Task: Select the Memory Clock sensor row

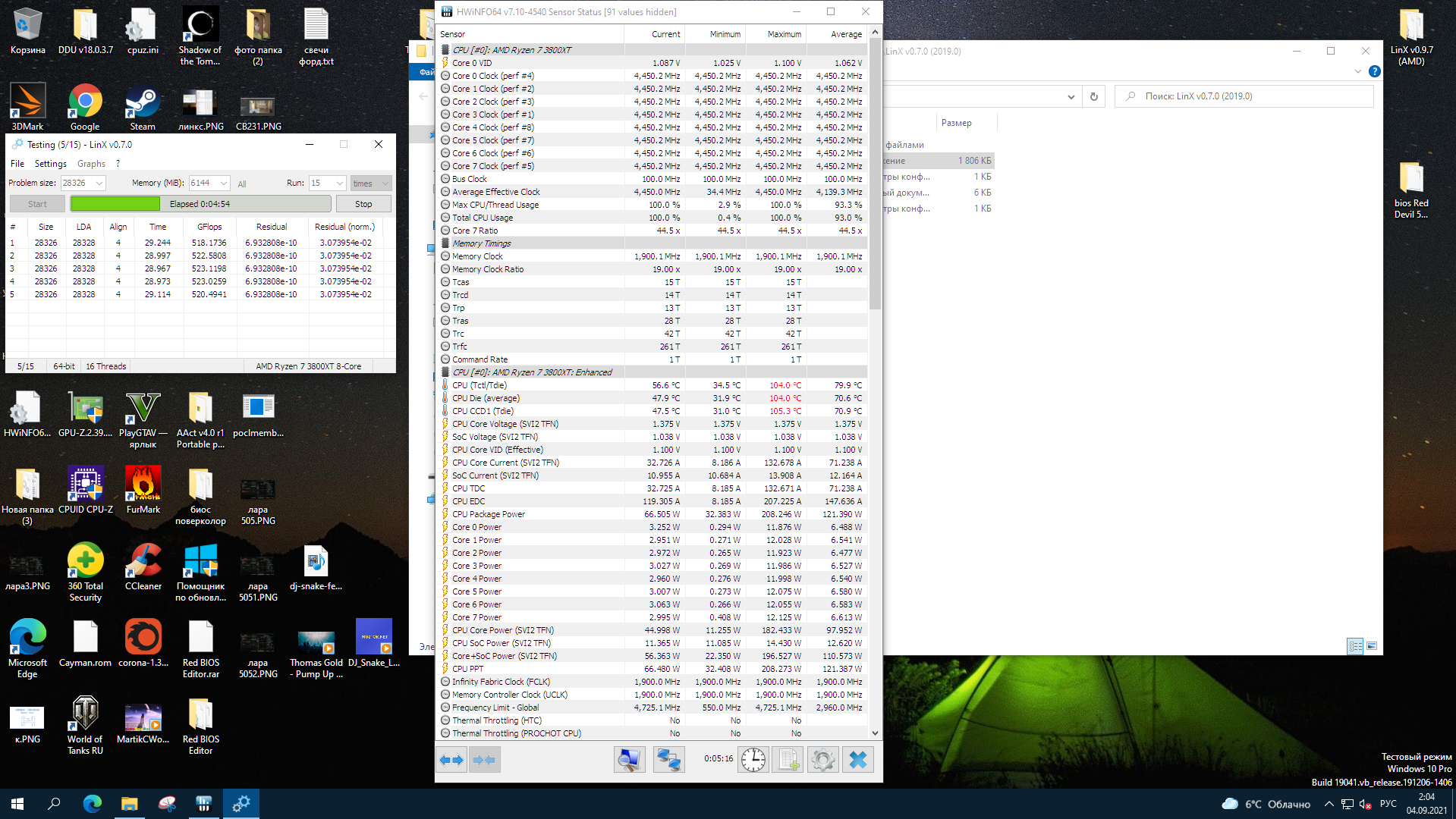Action: 653,256
